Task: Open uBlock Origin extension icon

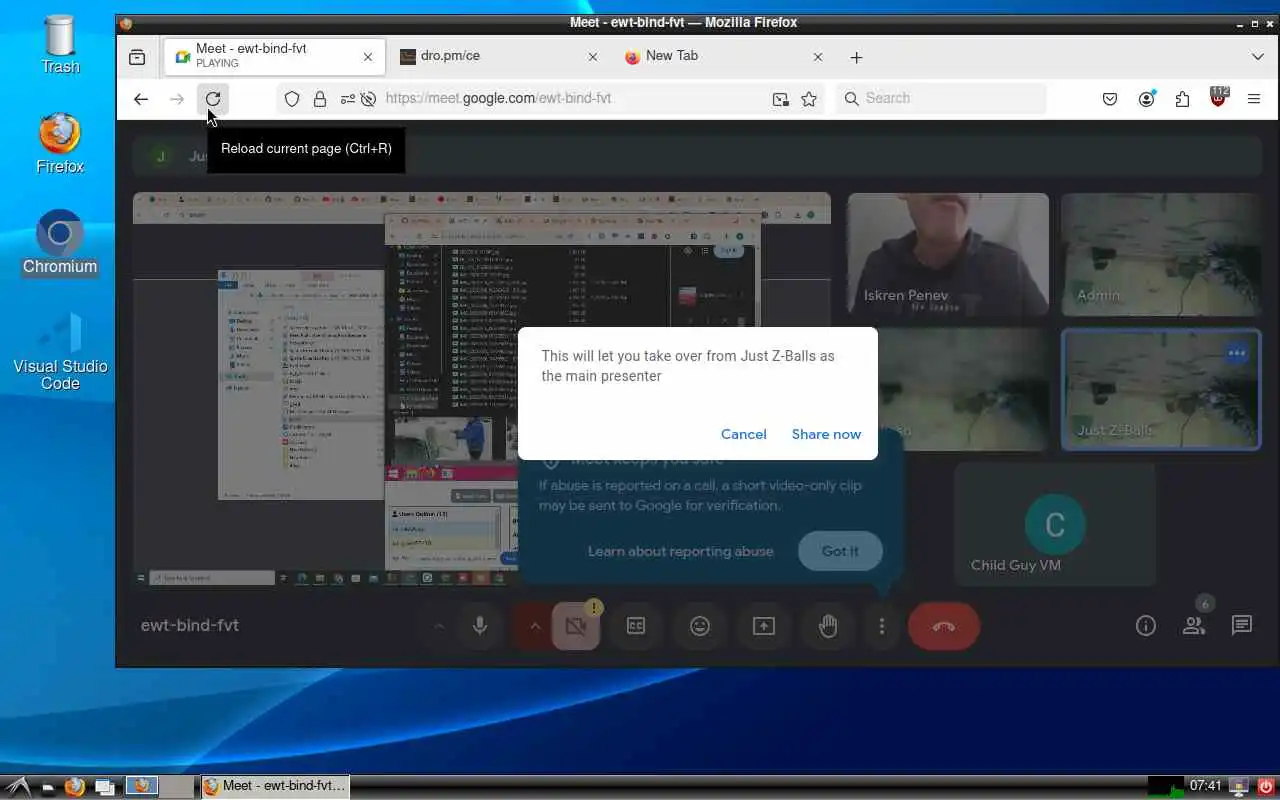Action: (x=1218, y=98)
